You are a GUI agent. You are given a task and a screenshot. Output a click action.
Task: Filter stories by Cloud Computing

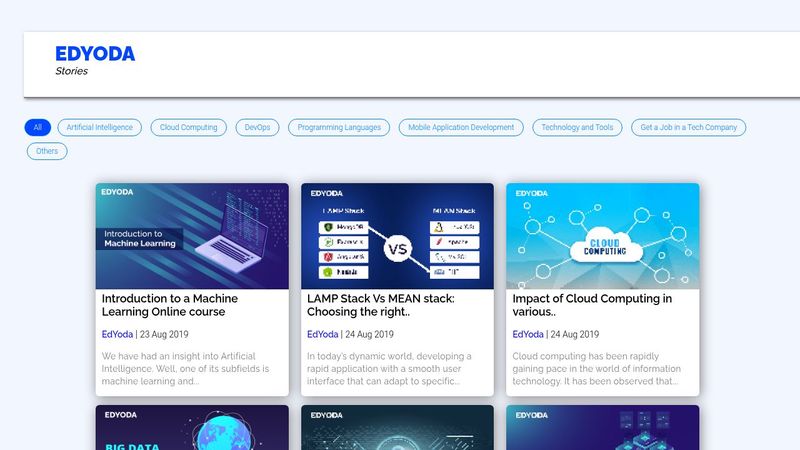tap(188, 128)
